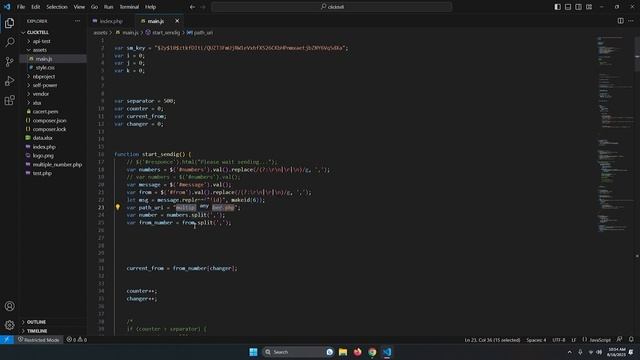Open Windows Start button on taskbar
This screenshot has height=360, width=640.
click(x=253, y=352)
